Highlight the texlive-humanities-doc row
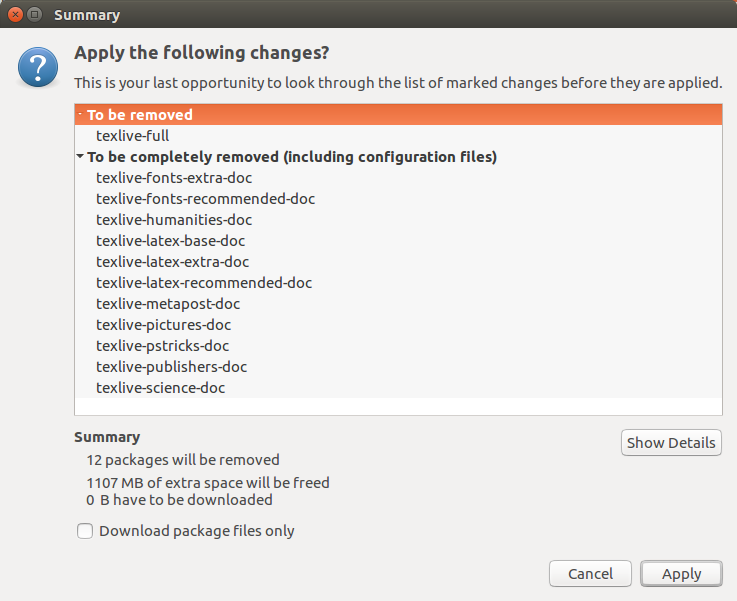This screenshot has height=601, width=737. point(174,220)
